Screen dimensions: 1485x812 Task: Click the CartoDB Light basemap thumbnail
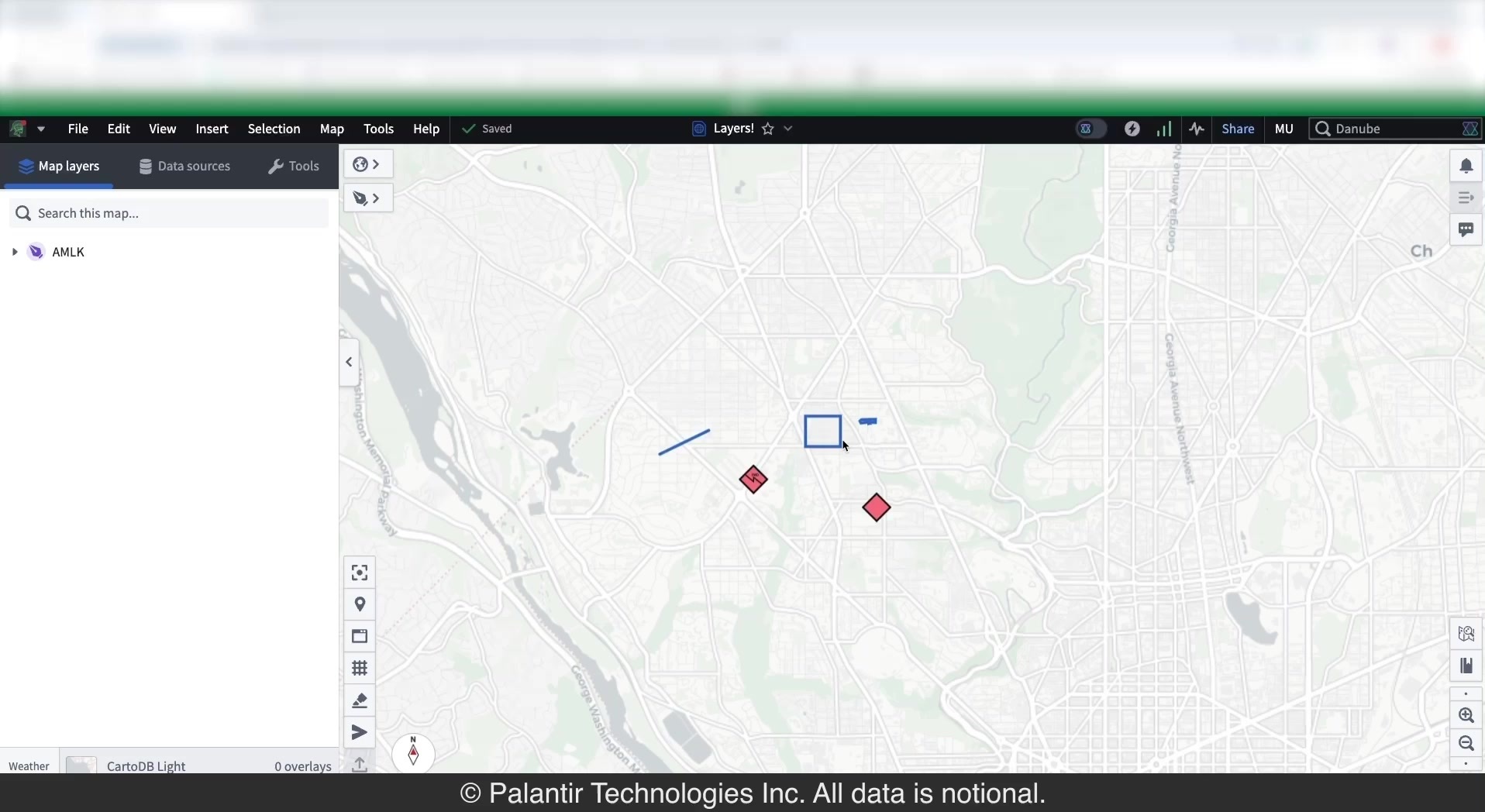click(81, 766)
